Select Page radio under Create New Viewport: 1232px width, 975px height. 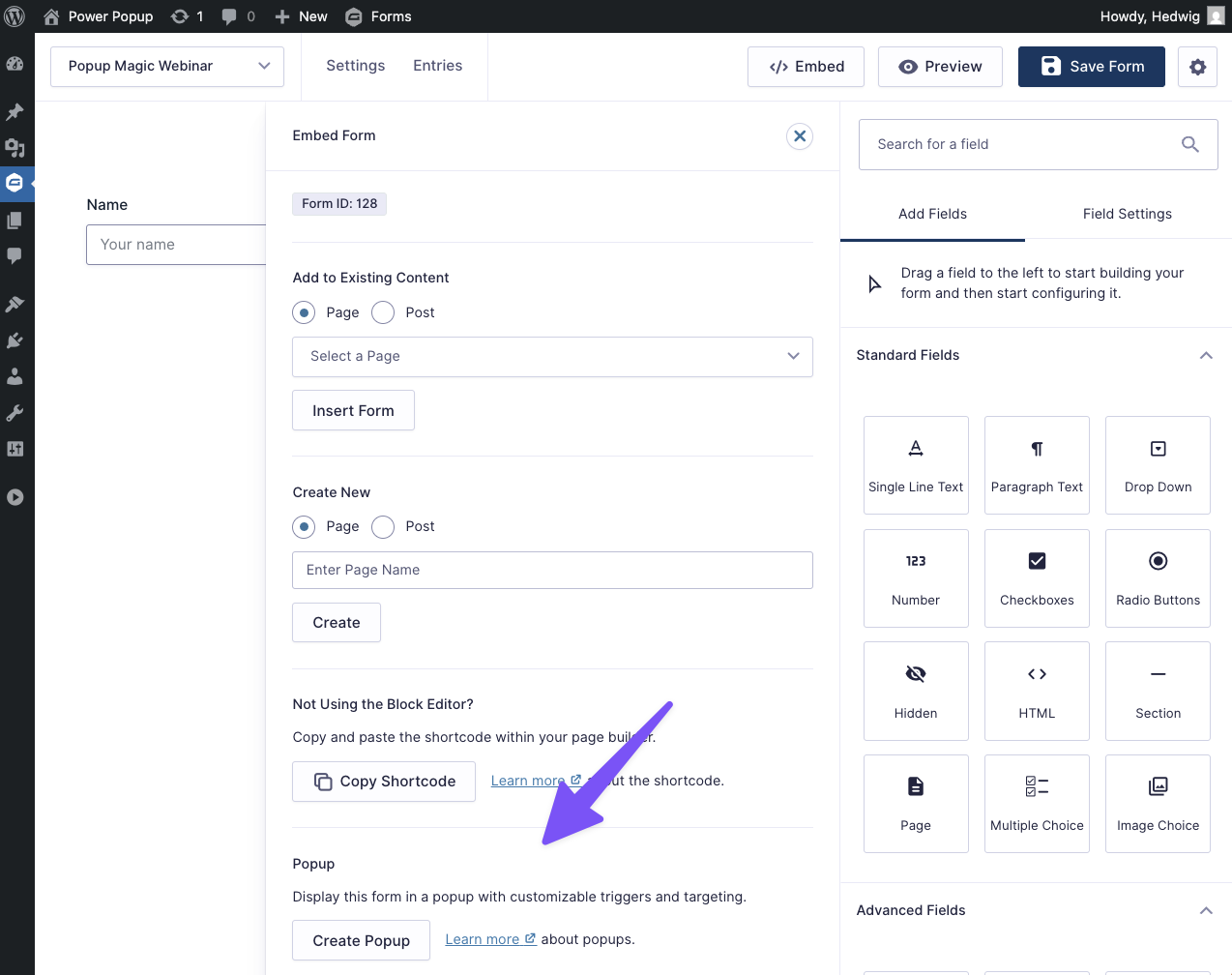coord(305,527)
